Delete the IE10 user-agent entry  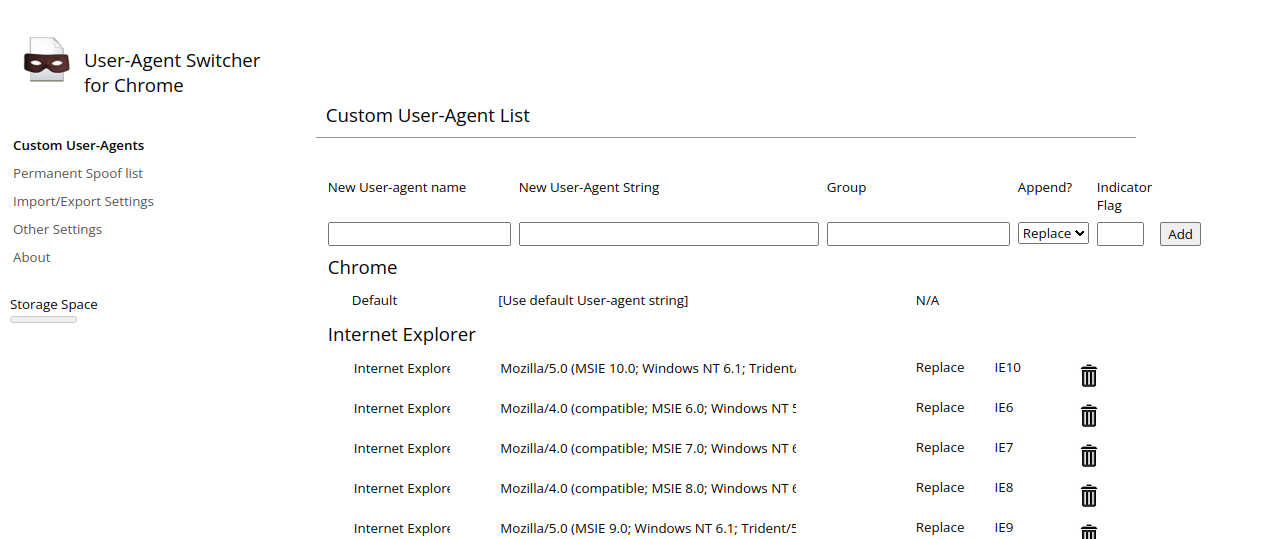pyautogui.click(x=1089, y=376)
